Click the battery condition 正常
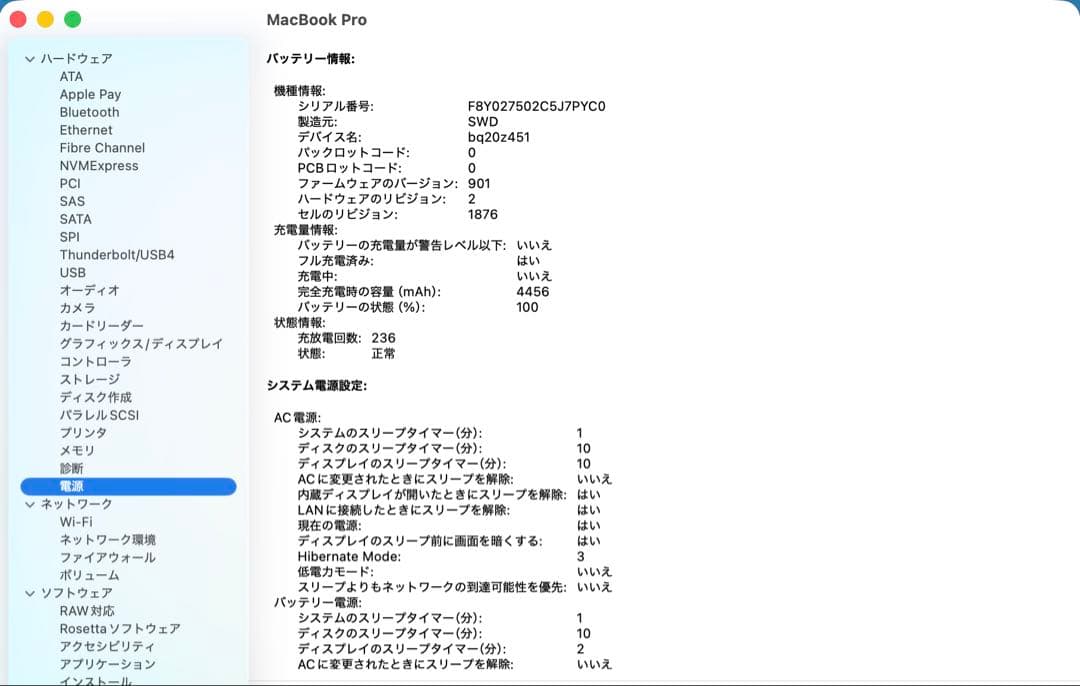This screenshot has width=1080, height=686. point(384,354)
